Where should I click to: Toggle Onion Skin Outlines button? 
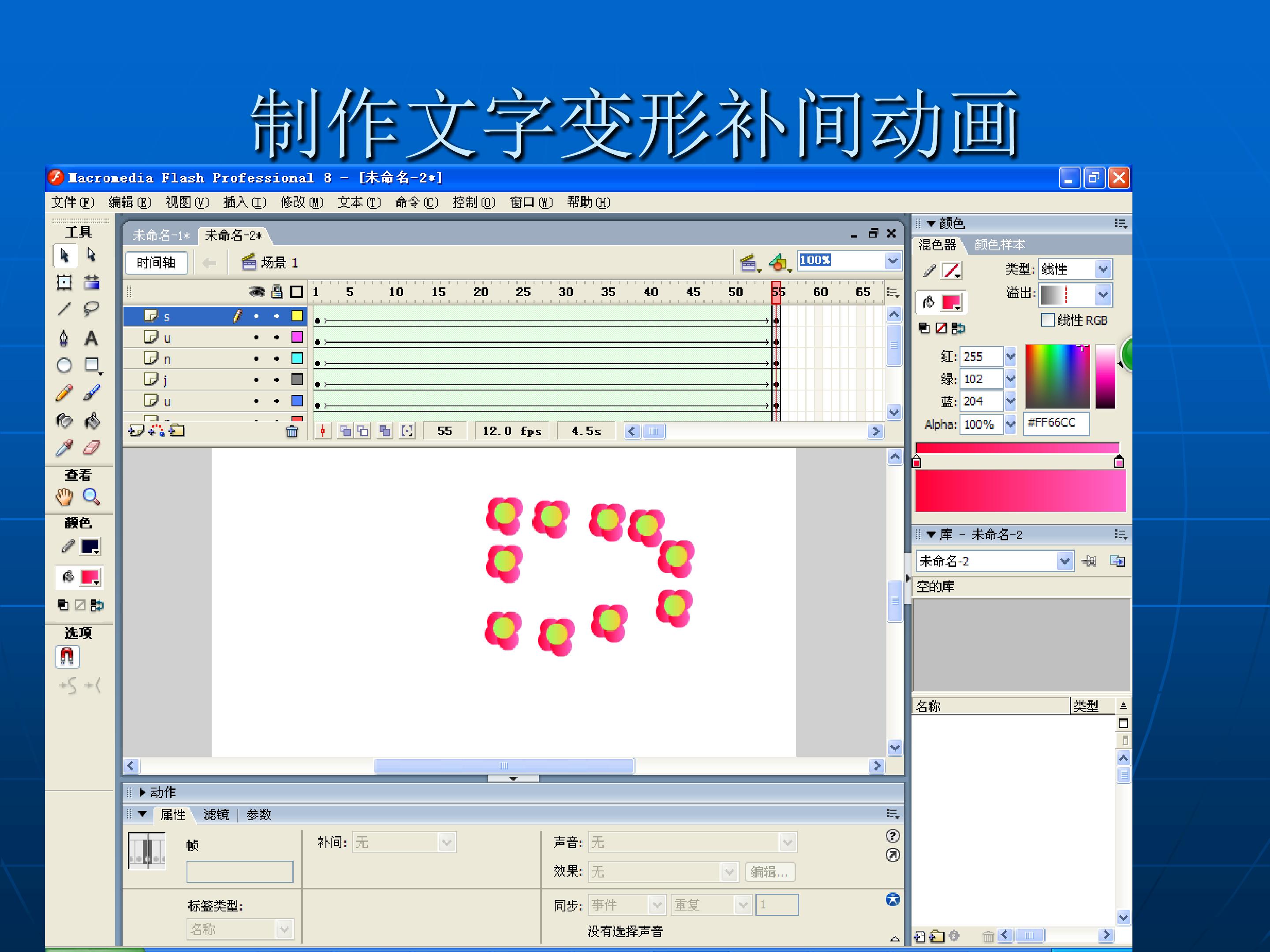click(363, 431)
